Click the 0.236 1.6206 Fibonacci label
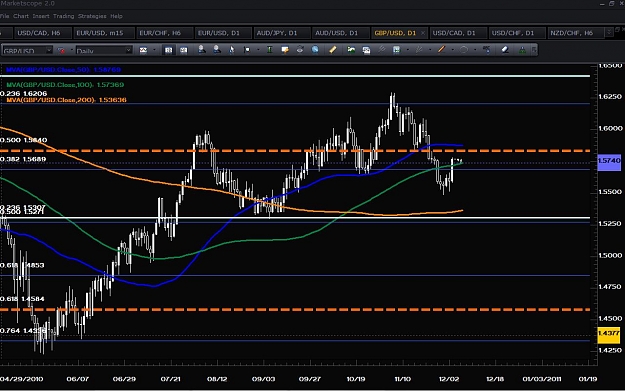Viewport: 625px width, 391px height. 24,93
